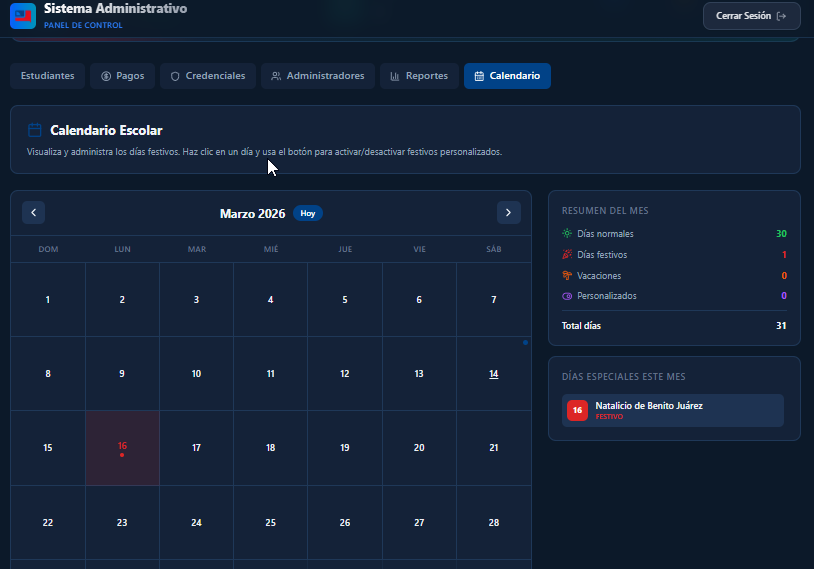Select day 28 in the calendar
Image resolution: width=814 pixels, height=569 pixels.
494,523
